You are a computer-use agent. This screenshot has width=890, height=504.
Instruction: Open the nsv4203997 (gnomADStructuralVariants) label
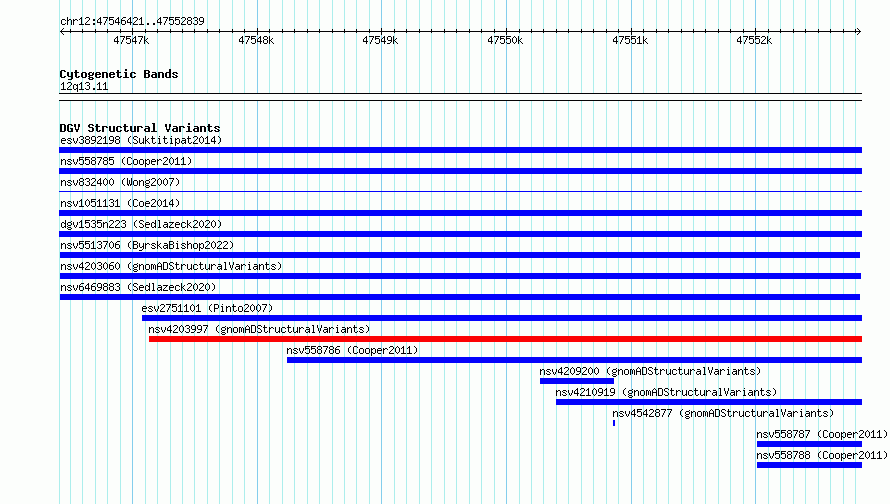coord(259,329)
